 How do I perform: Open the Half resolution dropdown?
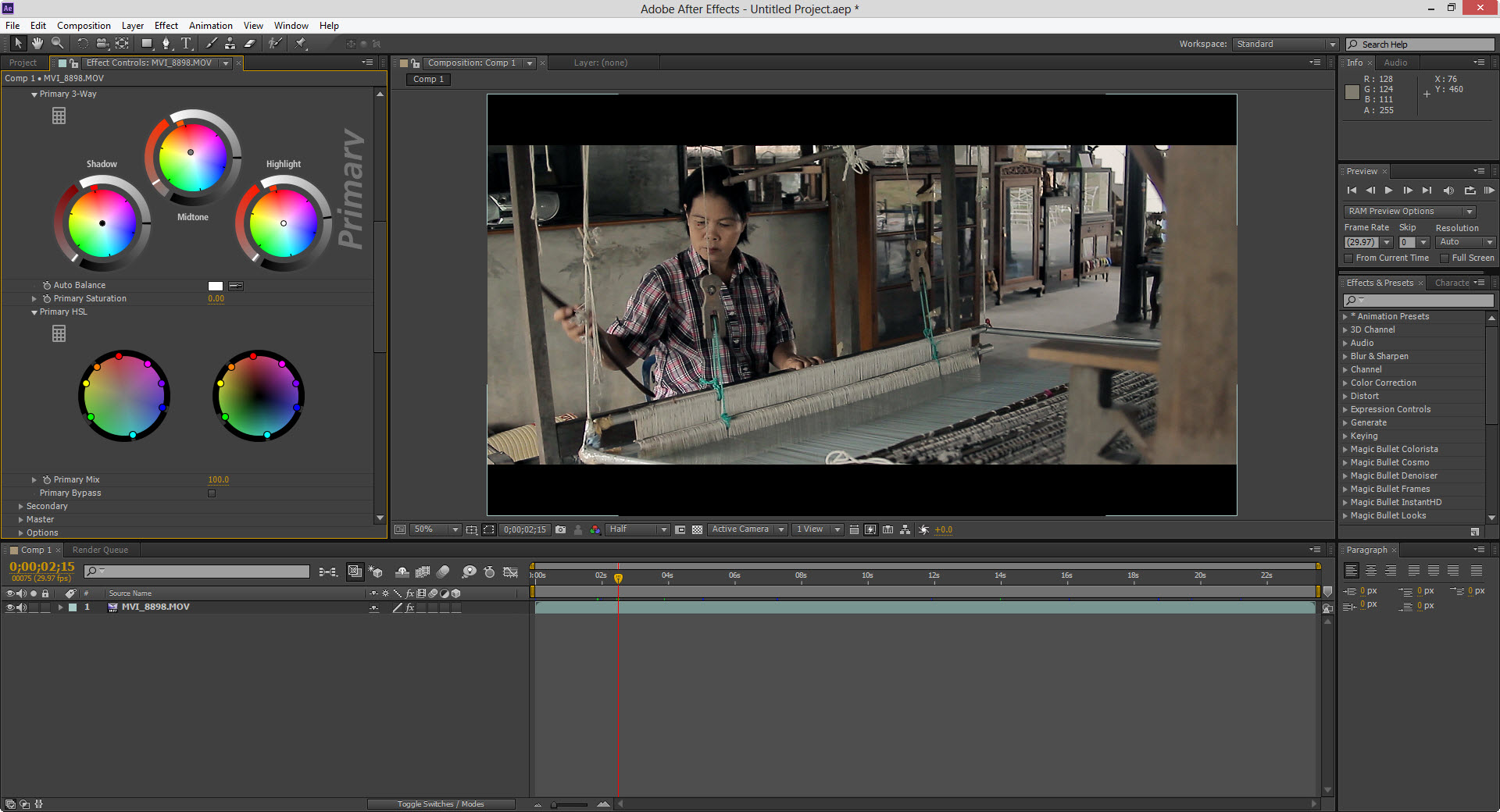point(638,529)
